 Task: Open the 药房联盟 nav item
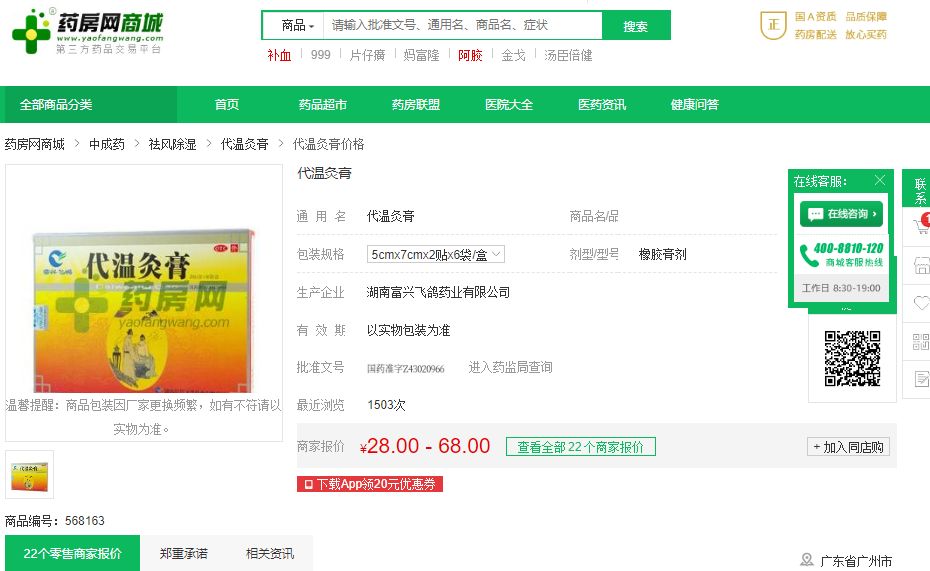[x=416, y=104]
